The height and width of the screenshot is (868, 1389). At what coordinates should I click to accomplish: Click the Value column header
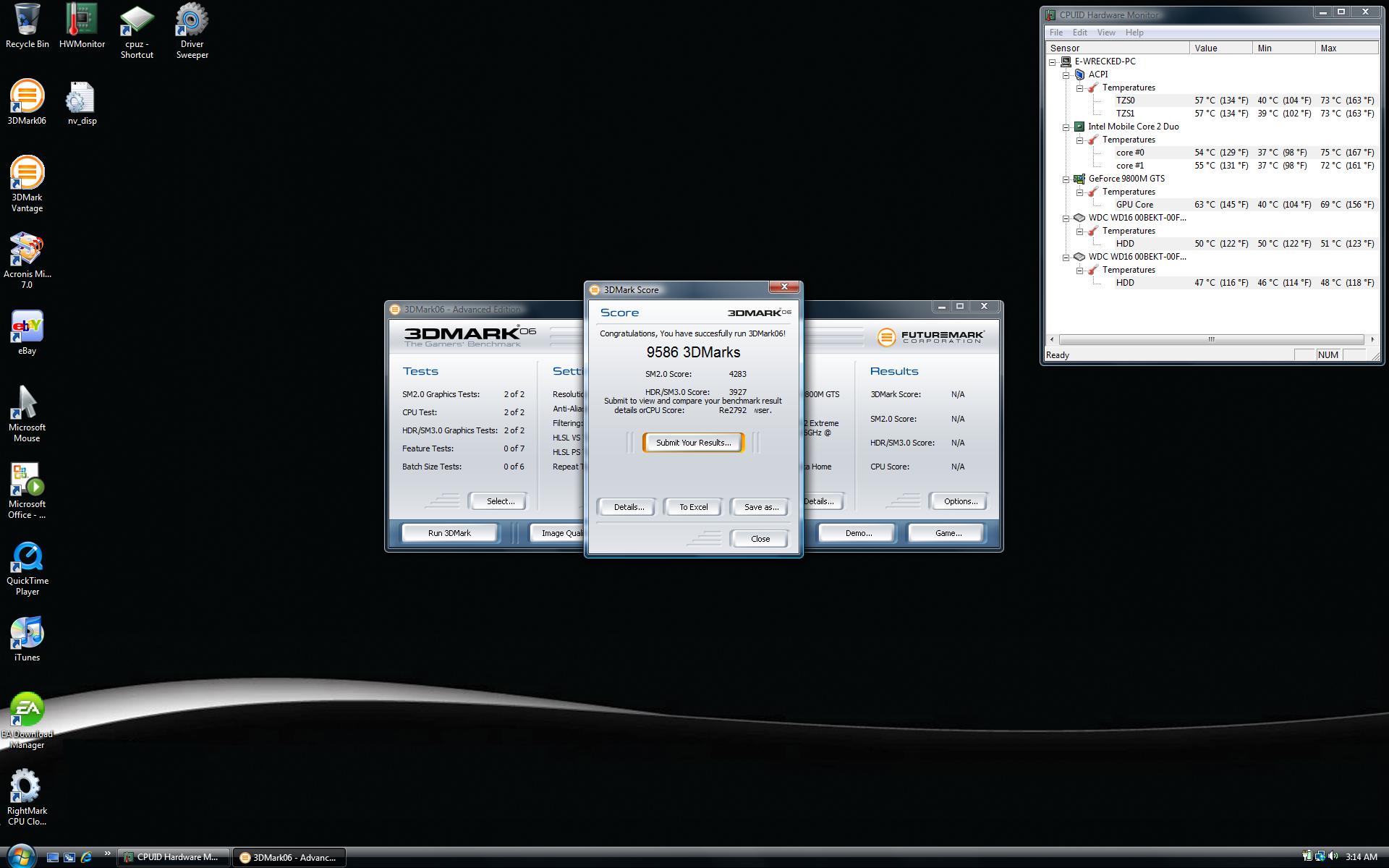click(1221, 48)
